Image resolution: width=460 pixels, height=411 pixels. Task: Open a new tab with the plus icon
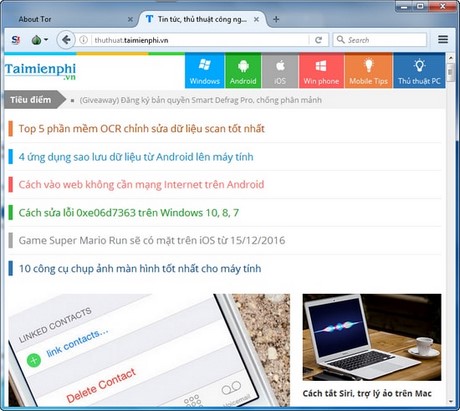tap(276, 19)
